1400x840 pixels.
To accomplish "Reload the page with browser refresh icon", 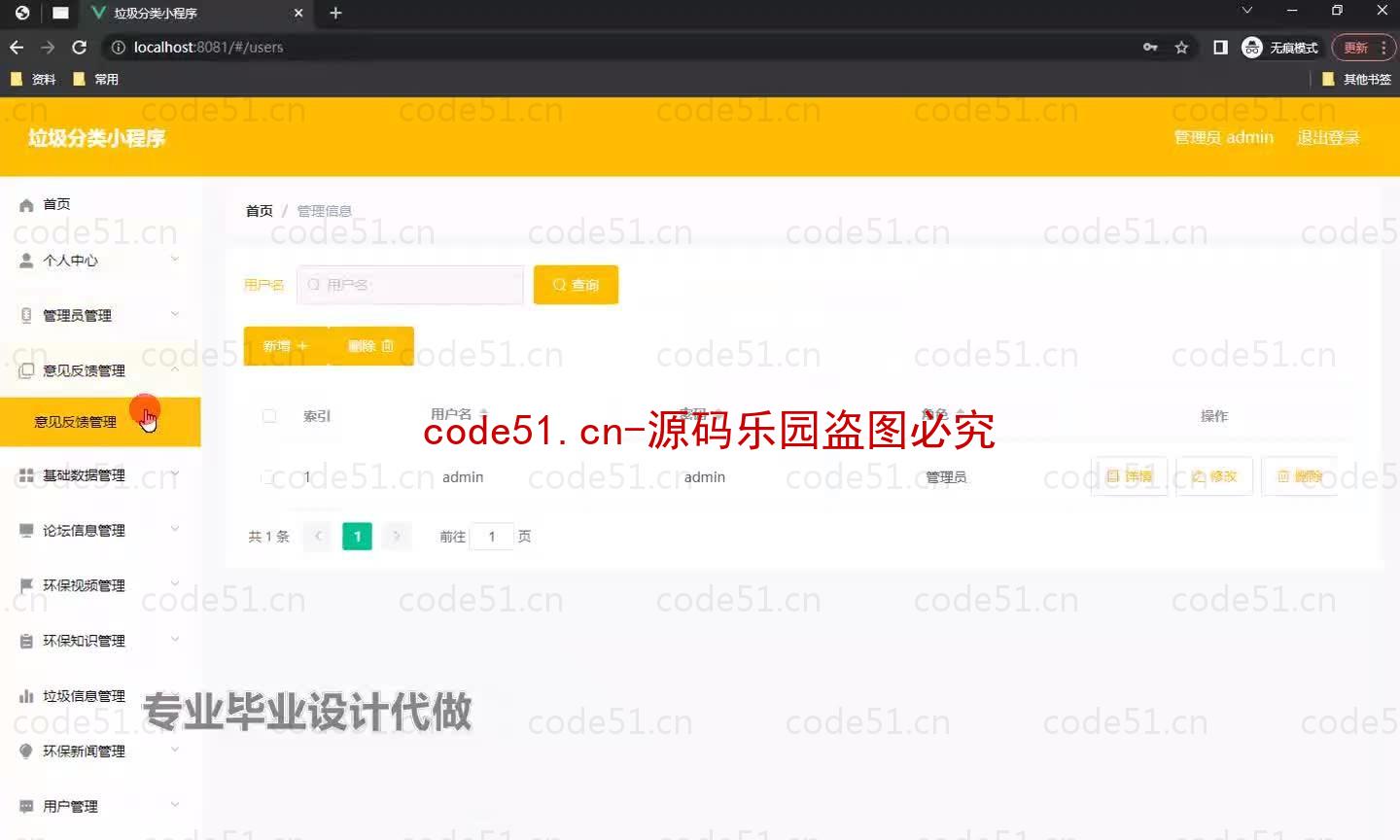I will pyautogui.click(x=80, y=47).
